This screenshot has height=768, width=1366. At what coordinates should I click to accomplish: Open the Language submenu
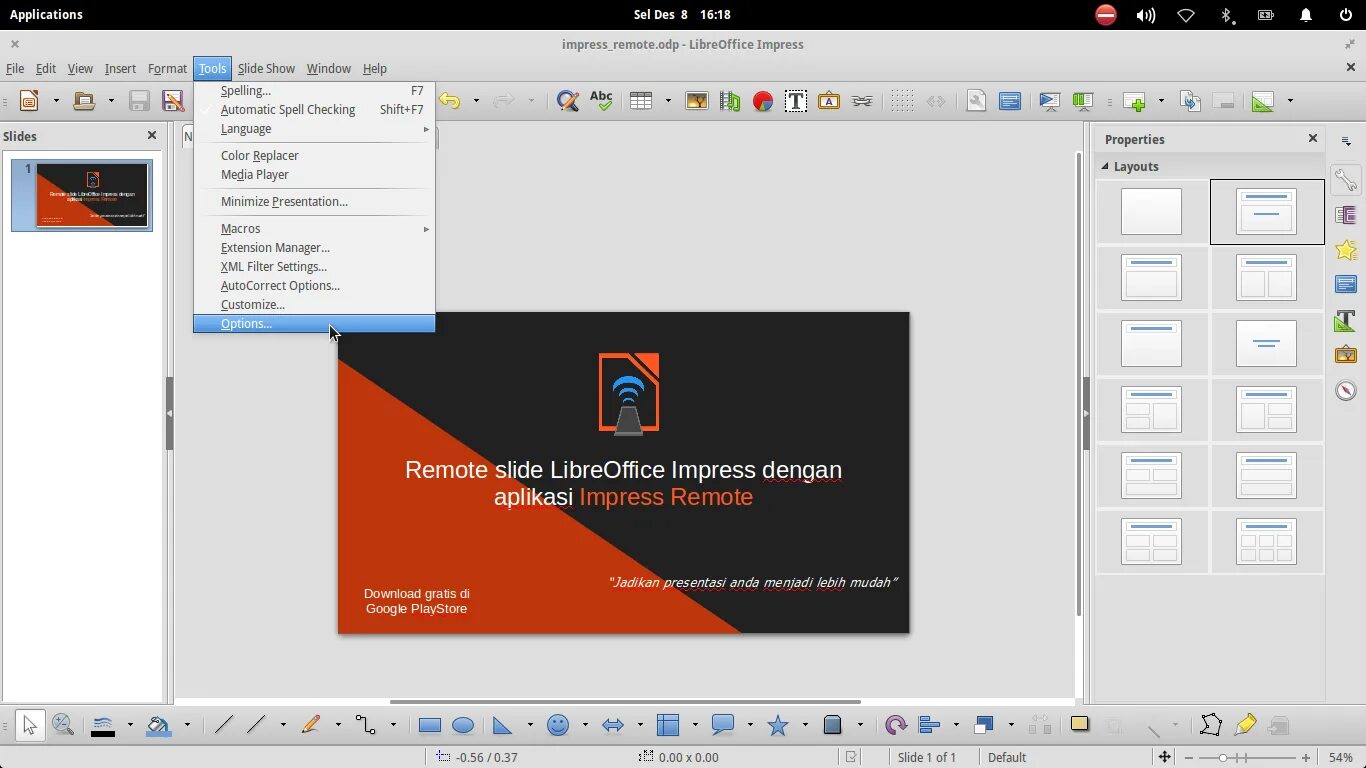coord(314,129)
